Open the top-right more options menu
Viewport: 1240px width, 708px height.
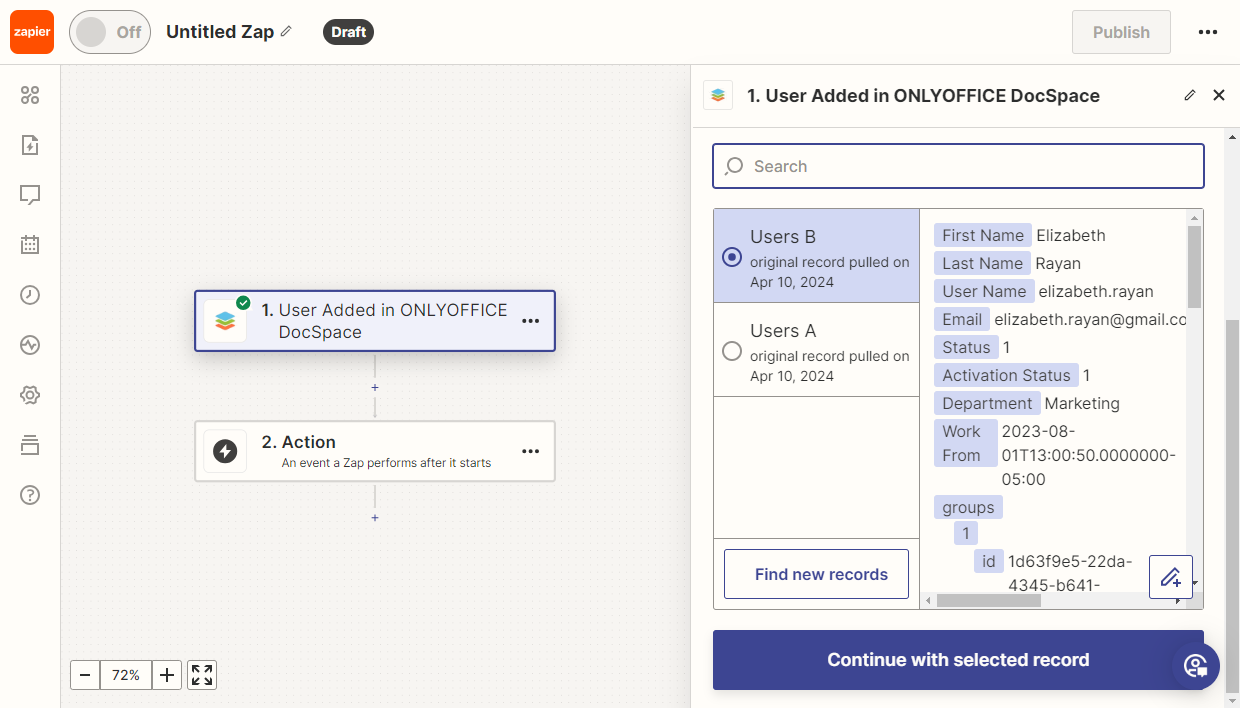(1207, 32)
